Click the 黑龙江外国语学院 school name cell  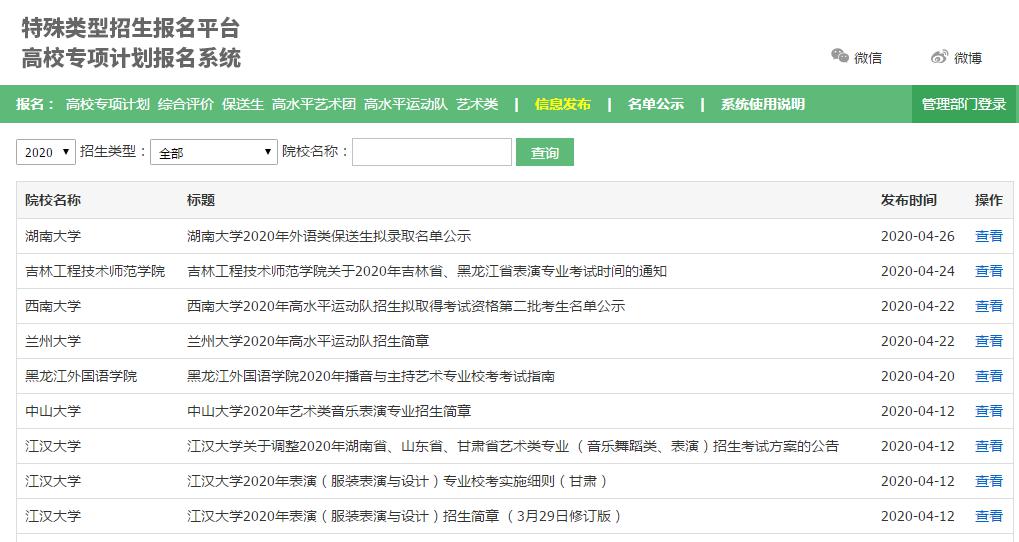[x=81, y=376]
